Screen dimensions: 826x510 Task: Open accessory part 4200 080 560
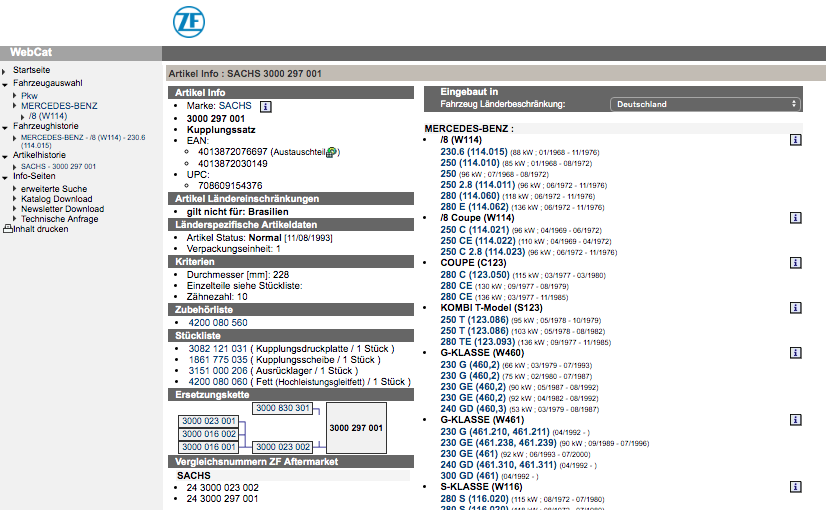(x=218, y=322)
